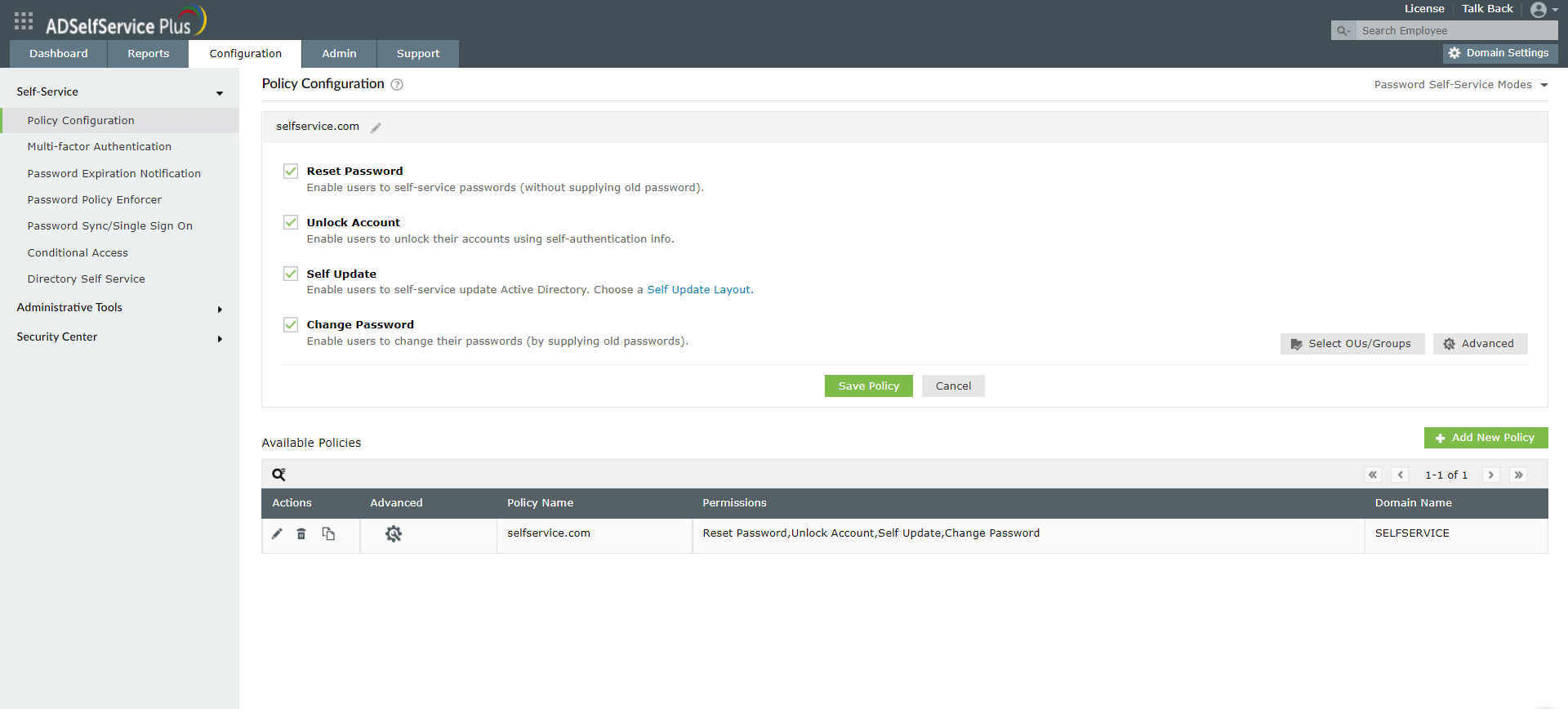Select the Configuration tab
1568x709 pixels.
(245, 54)
